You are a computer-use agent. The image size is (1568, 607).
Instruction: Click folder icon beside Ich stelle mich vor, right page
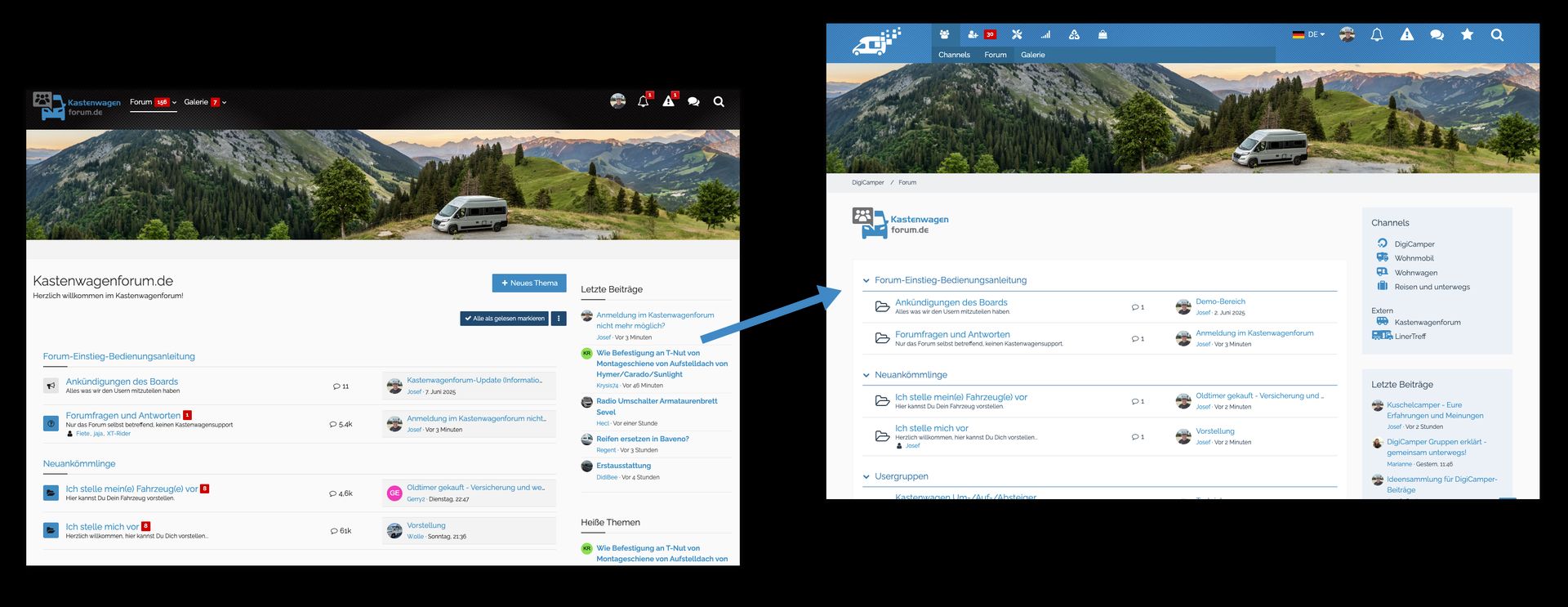(882, 436)
